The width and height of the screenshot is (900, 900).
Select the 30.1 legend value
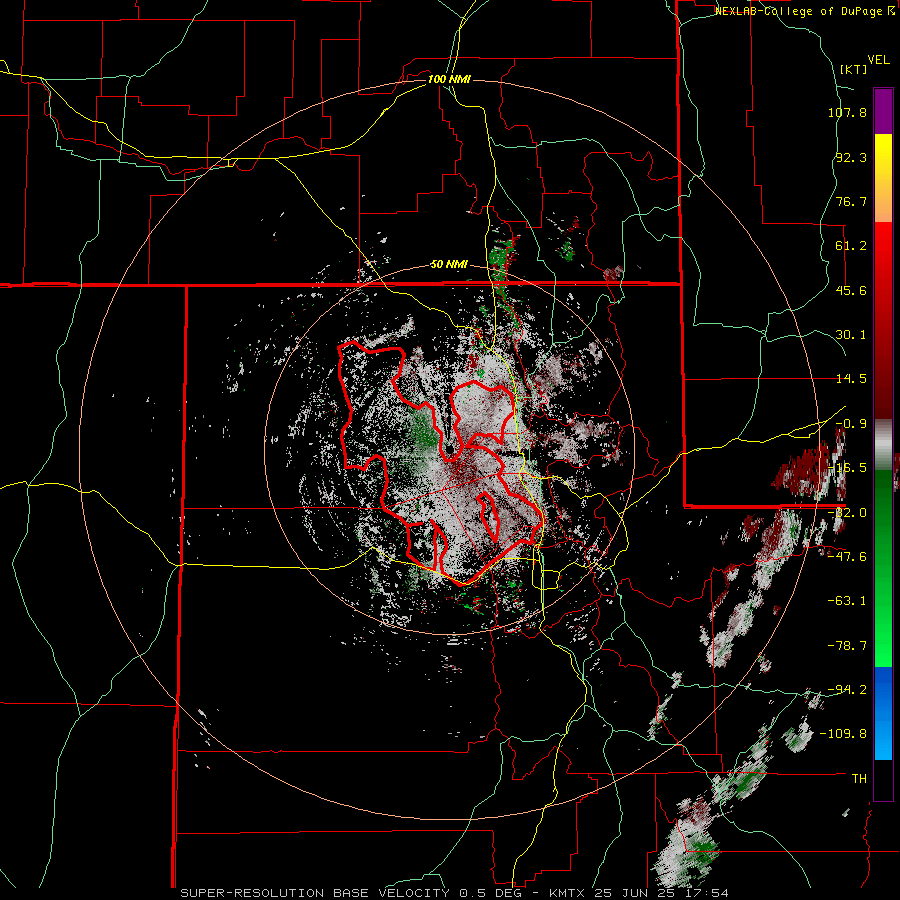(851, 335)
